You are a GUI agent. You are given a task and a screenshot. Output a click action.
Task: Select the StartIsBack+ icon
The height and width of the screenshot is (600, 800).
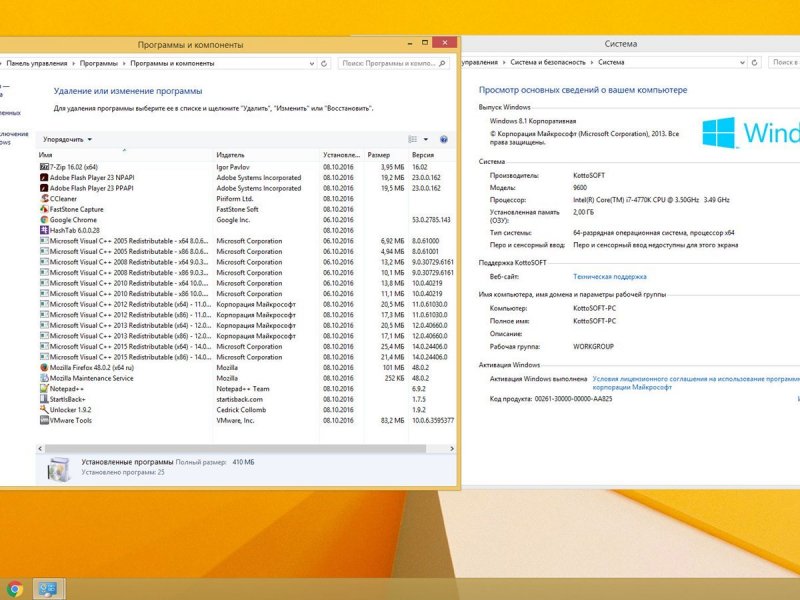click(44, 399)
